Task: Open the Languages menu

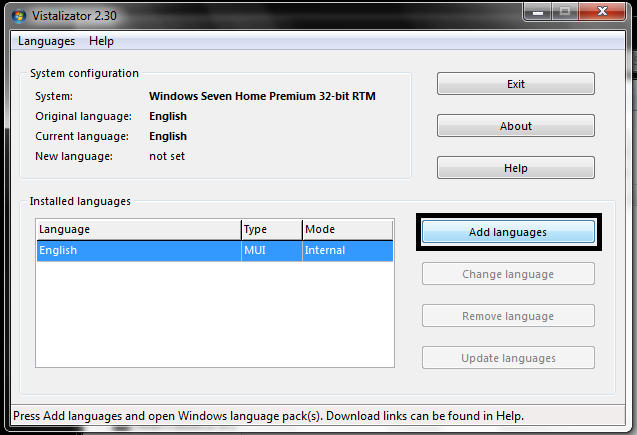Action: click(x=46, y=41)
